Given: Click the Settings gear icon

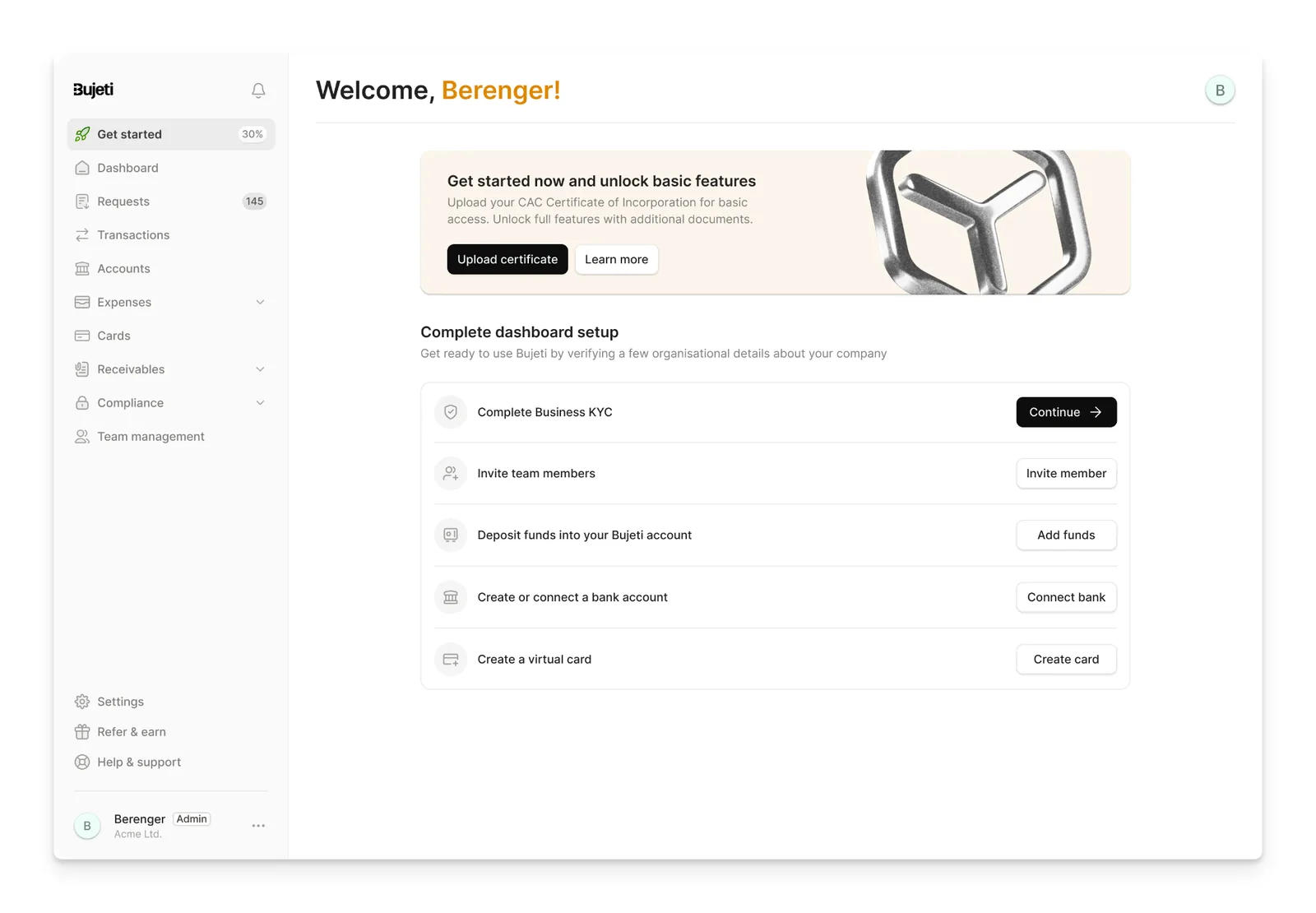Looking at the screenshot, I should 82,702.
